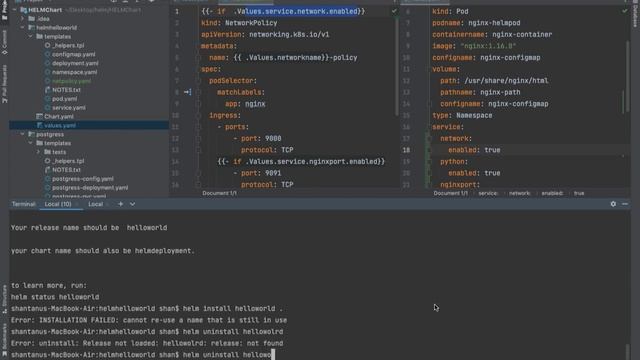Click 'Document 1/1' breadcrumb in right editor
Screen dimensions: 640x360
pos(451,193)
